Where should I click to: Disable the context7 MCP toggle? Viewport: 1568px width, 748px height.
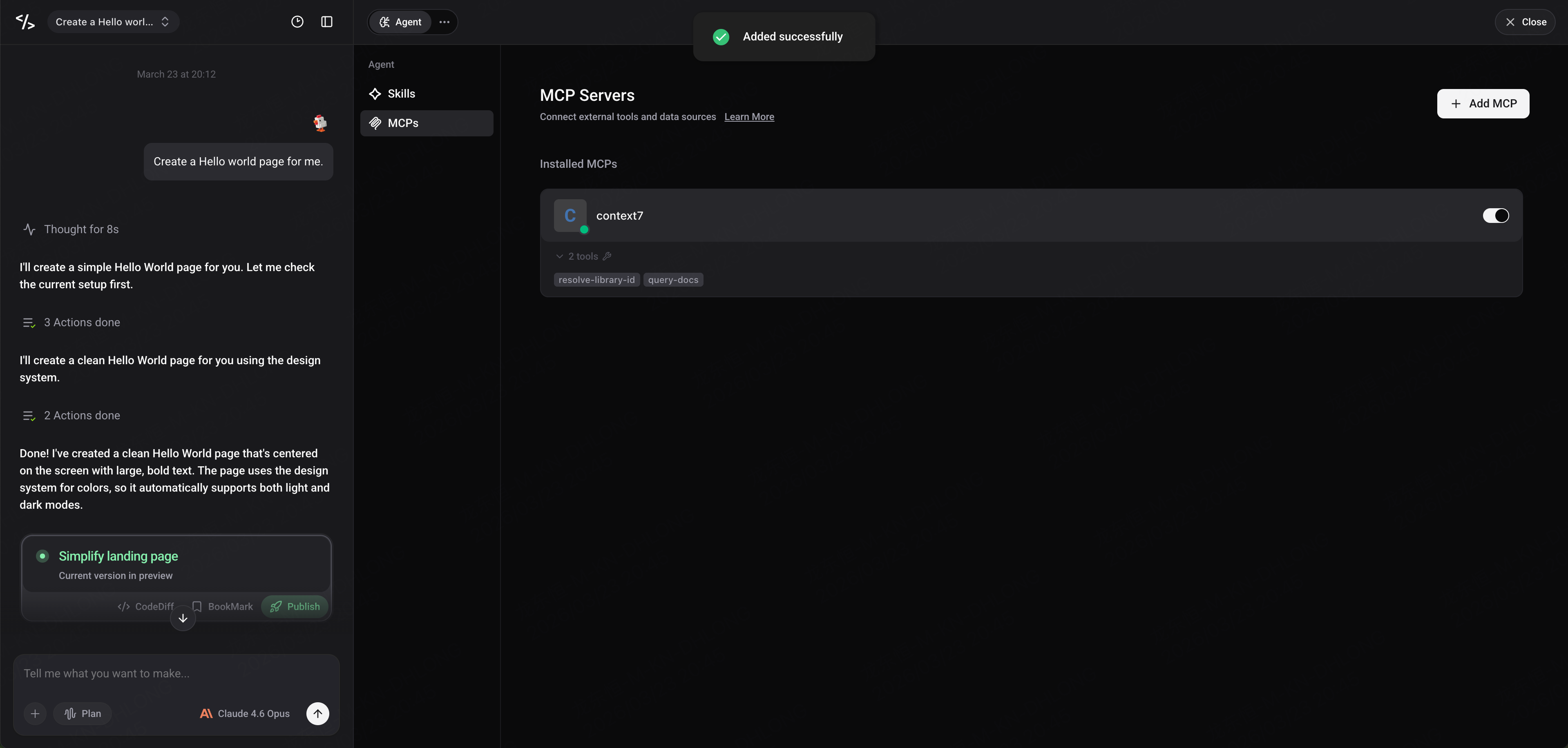(x=1496, y=215)
